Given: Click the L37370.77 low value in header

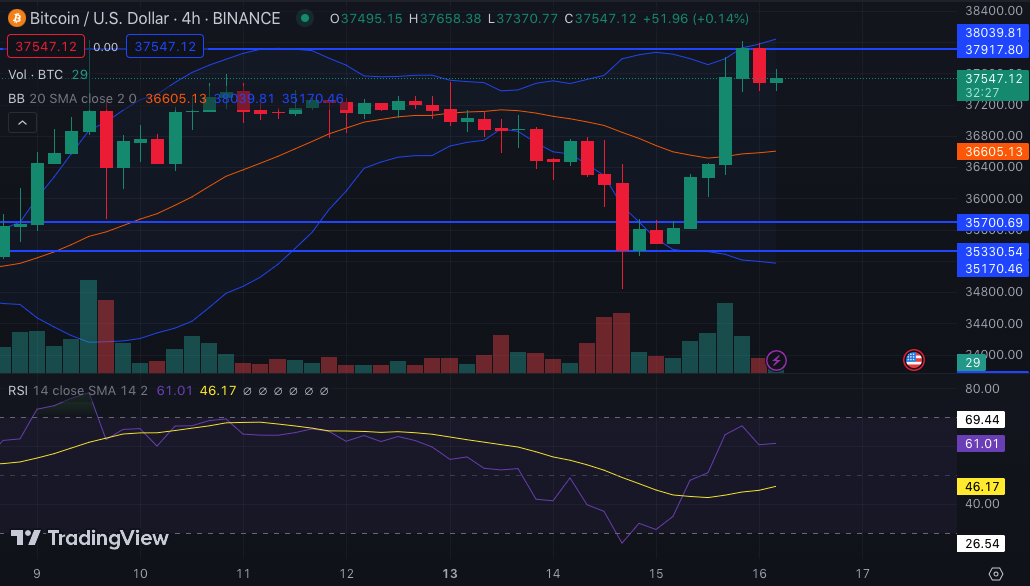Looking at the screenshot, I should tap(524, 18).
